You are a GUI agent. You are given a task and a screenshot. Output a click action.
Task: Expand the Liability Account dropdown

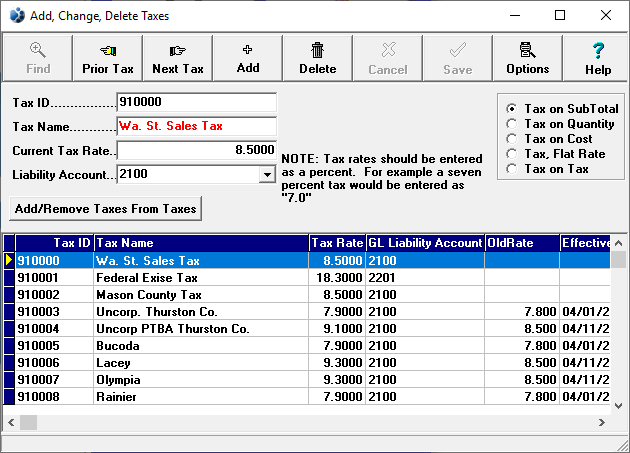(267, 175)
